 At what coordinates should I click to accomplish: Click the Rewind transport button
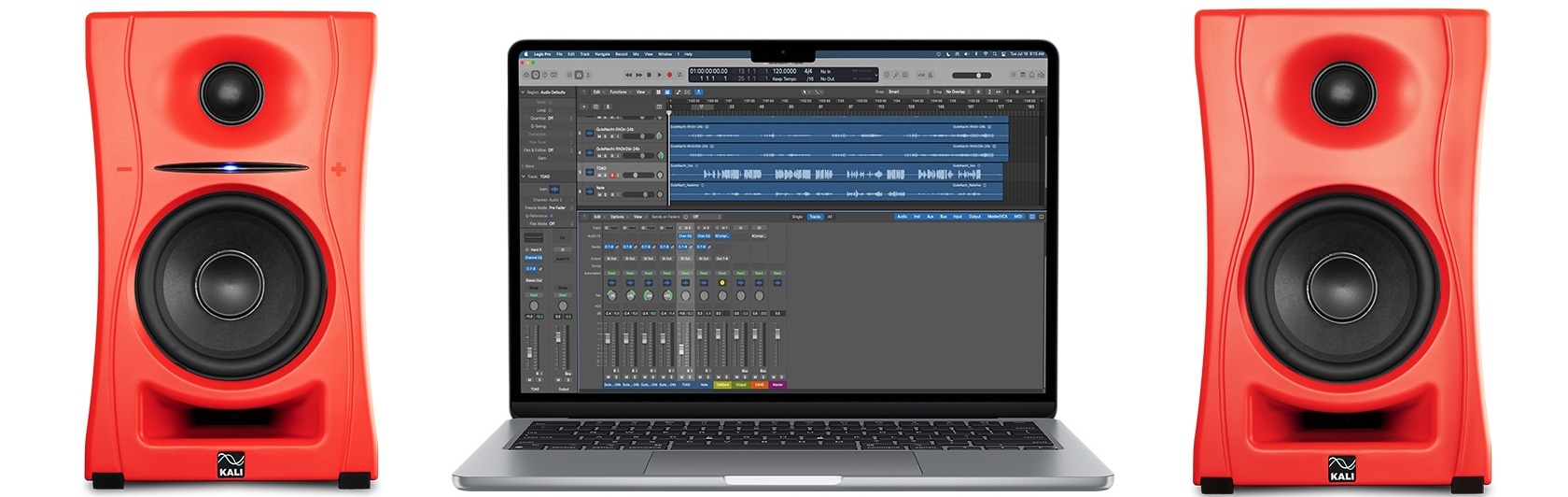pos(628,75)
